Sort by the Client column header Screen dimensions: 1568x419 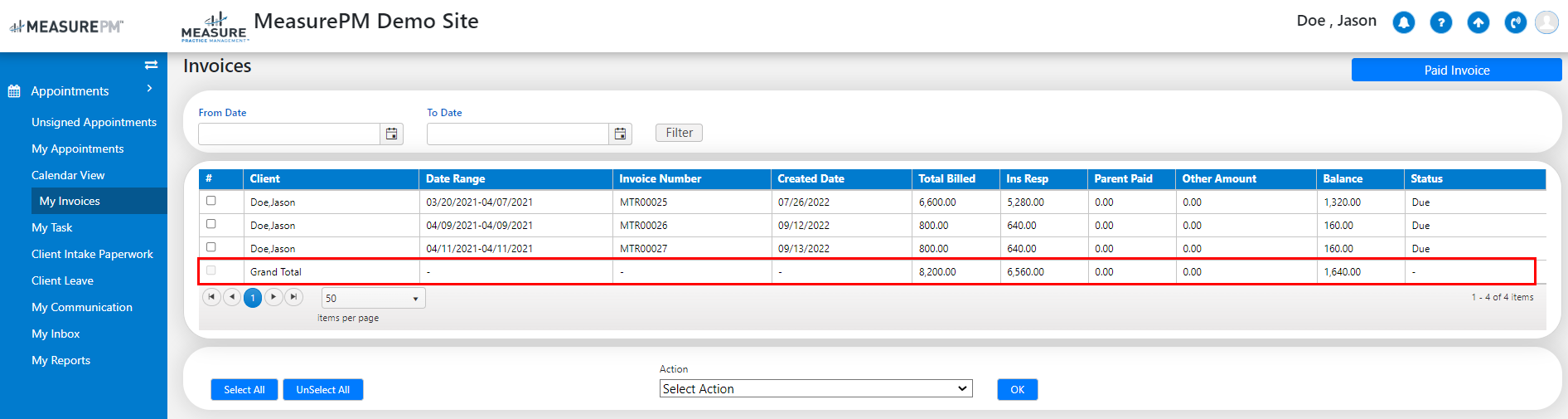point(331,178)
